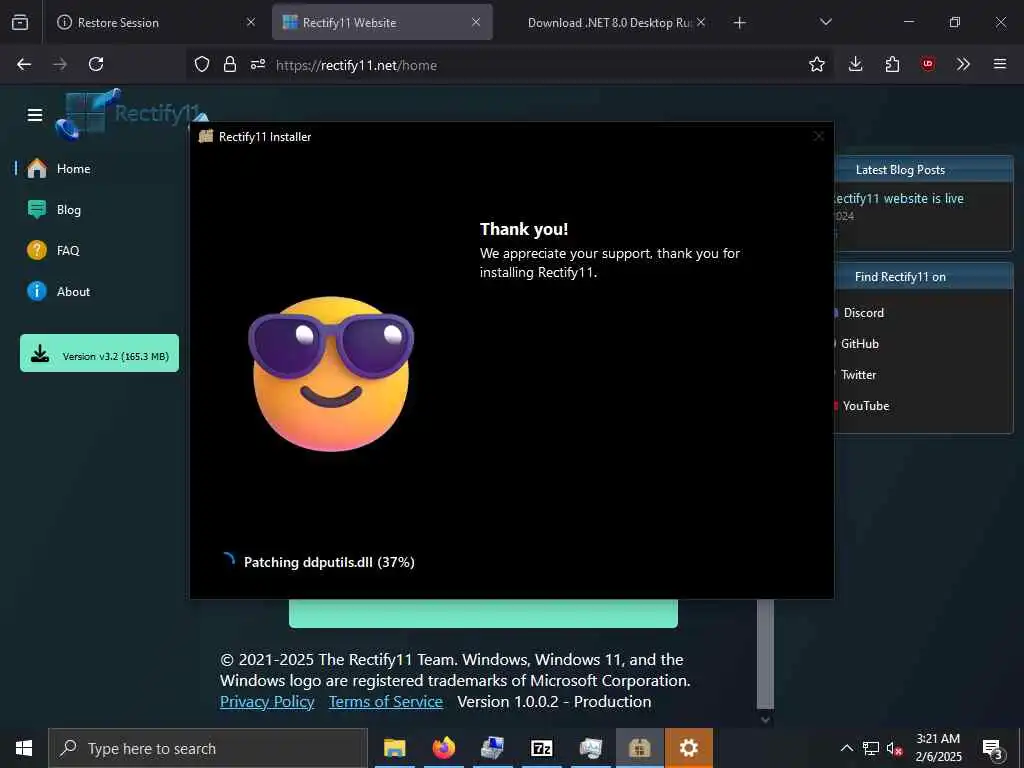The height and width of the screenshot is (768, 1024).
Task: Open the 'Rectify11 website is live' blog post
Action: [x=900, y=199]
